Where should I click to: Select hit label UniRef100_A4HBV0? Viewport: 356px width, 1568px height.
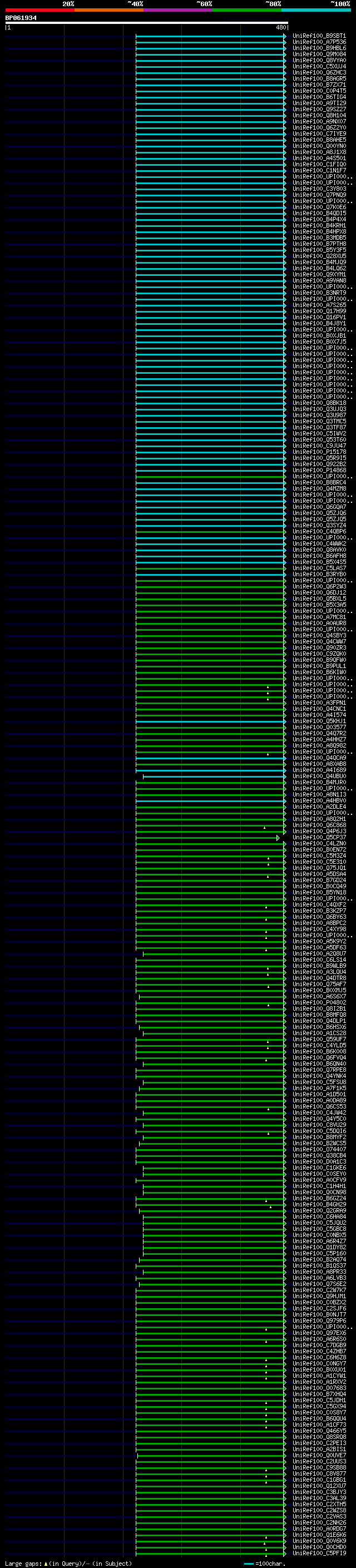pyautogui.click(x=319, y=800)
